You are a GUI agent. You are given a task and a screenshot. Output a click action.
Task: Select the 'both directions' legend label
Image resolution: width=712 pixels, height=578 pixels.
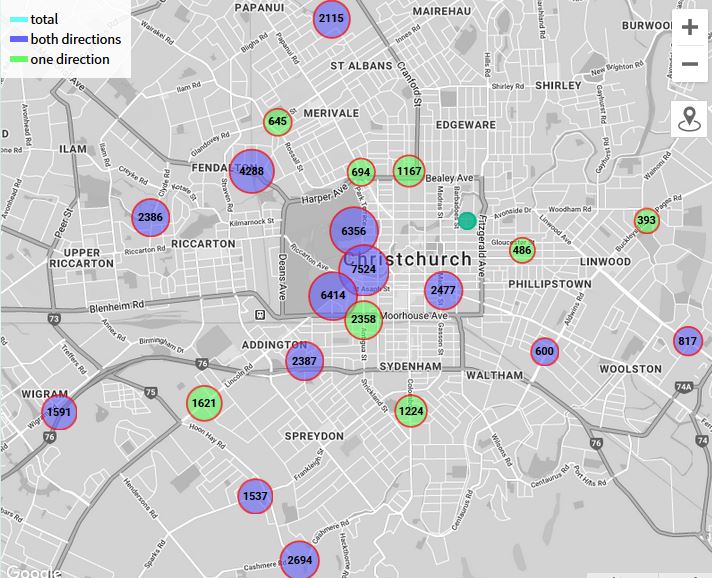(x=76, y=39)
